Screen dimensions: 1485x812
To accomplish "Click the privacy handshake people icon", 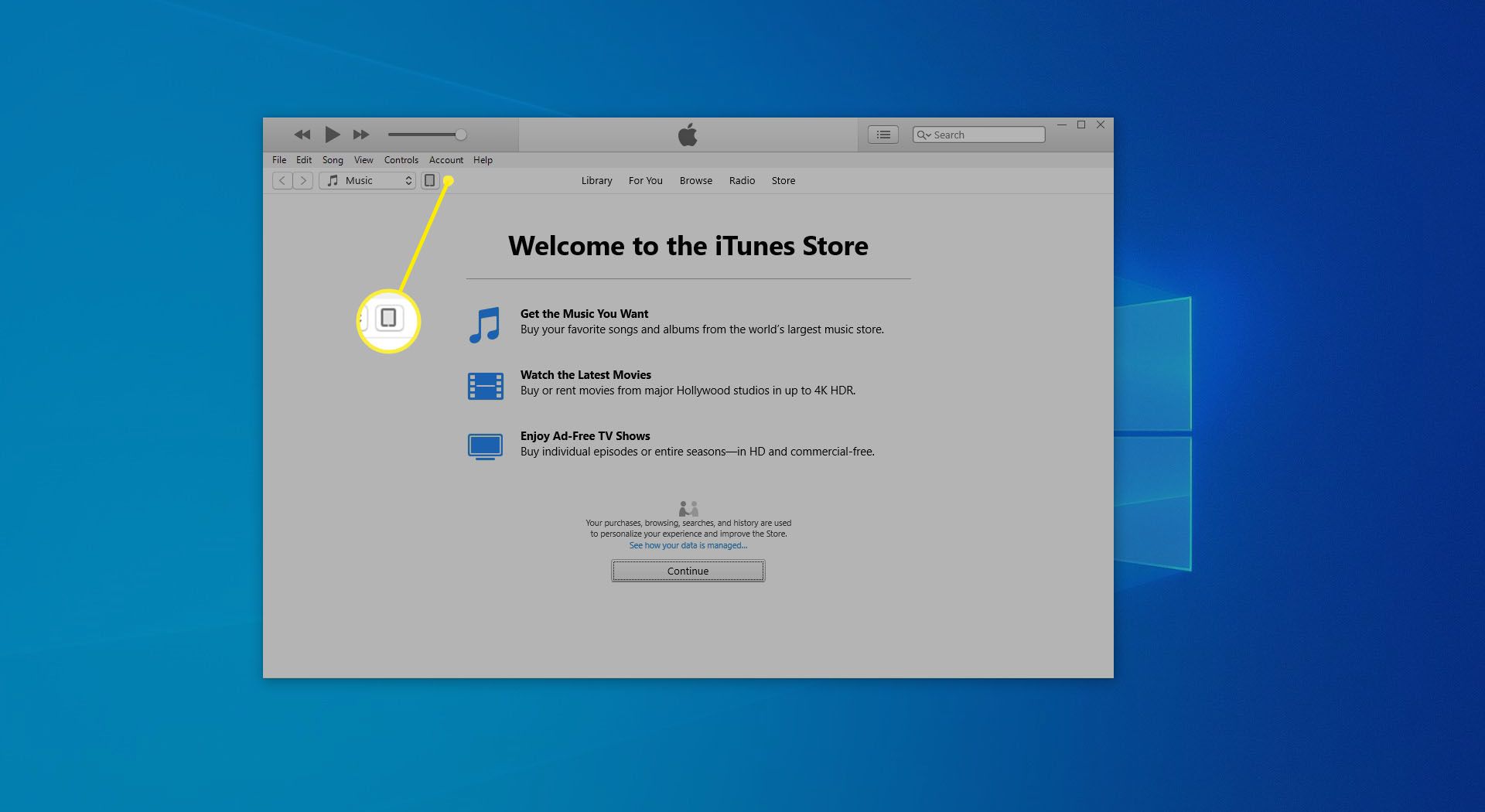I will pos(688,508).
